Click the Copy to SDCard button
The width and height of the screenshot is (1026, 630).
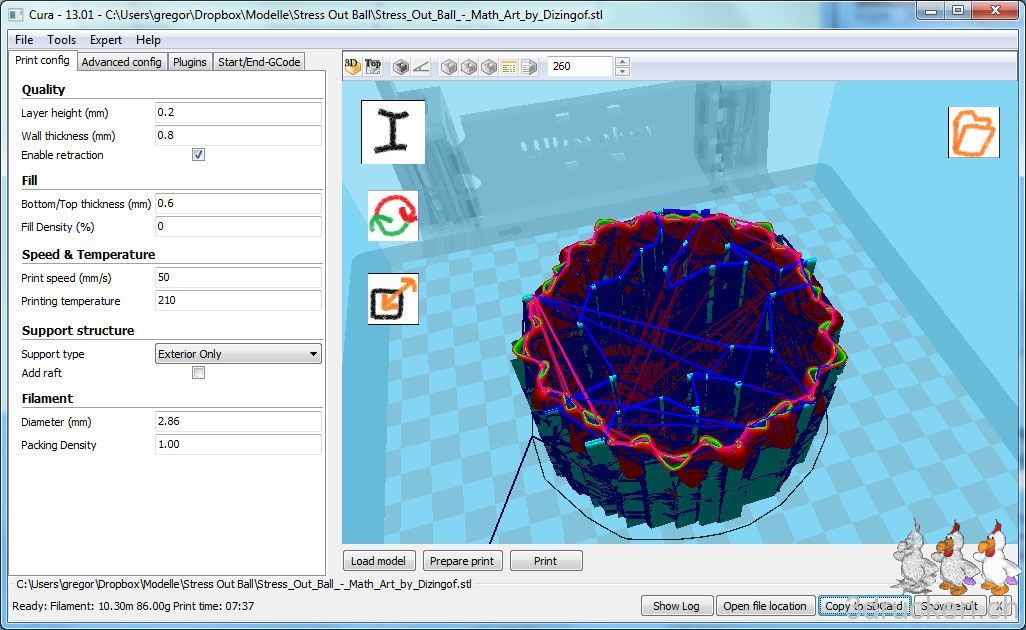(864, 606)
